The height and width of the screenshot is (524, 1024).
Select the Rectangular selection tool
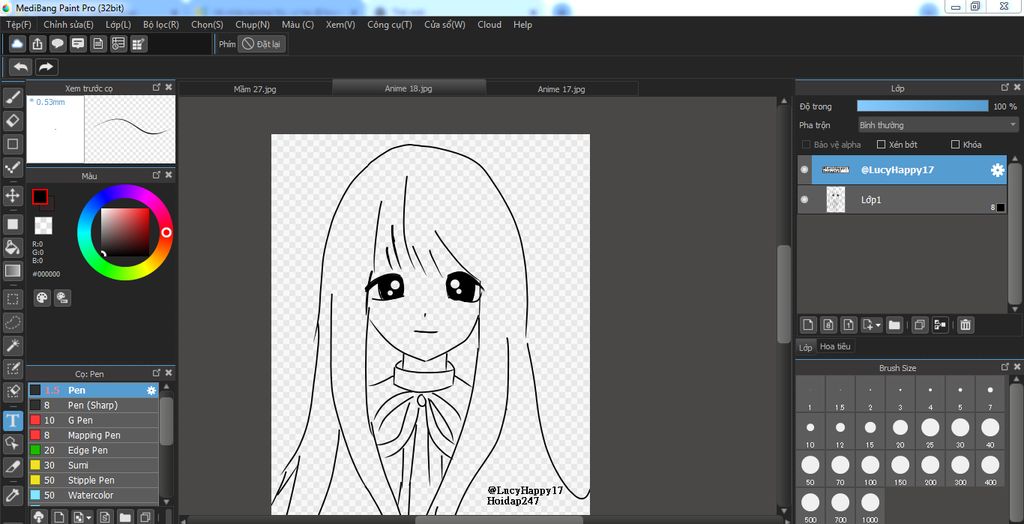click(x=12, y=299)
